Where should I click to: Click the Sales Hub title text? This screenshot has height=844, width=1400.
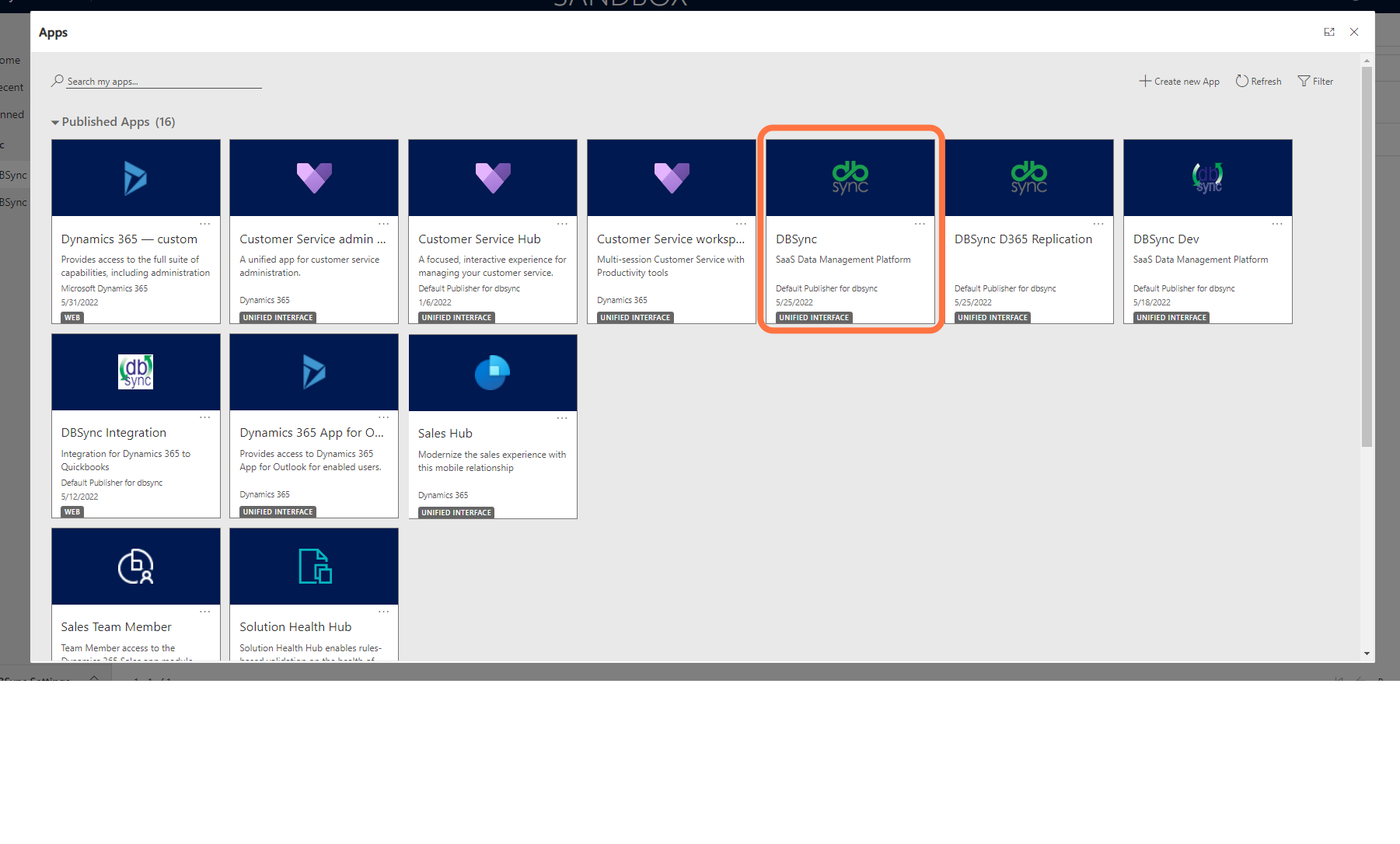pyautogui.click(x=445, y=434)
